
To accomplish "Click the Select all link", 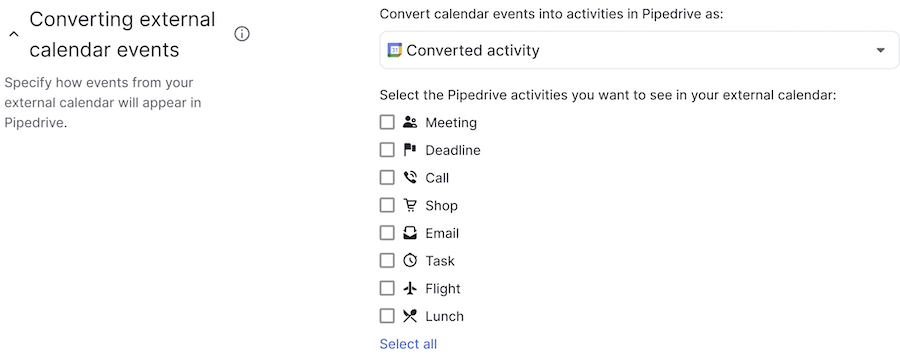I will tap(408, 344).
